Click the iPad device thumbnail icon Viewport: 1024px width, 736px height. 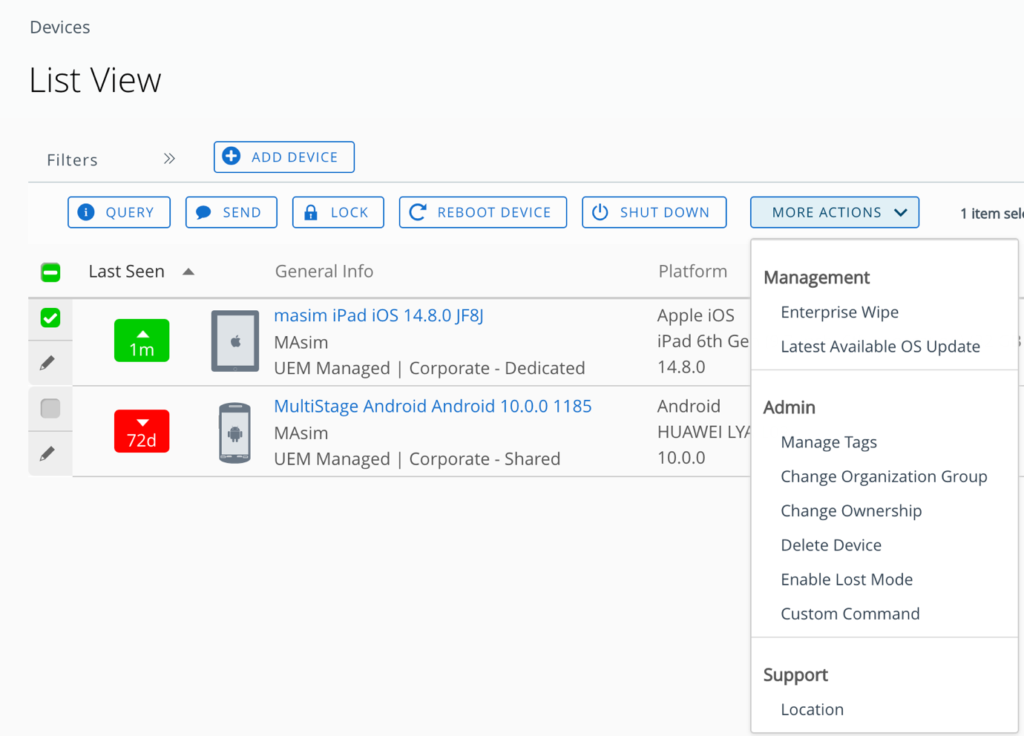[x=235, y=341]
